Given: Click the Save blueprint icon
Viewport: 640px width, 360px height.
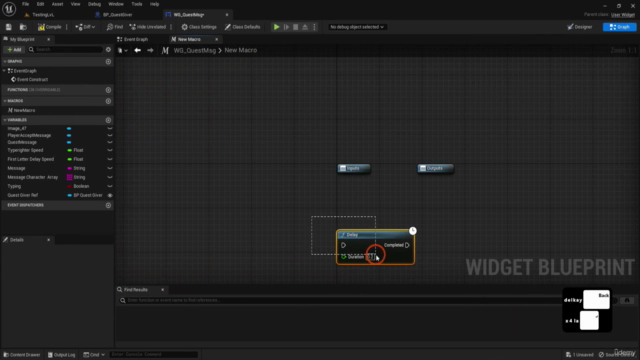Looking at the screenshot, I should click(9, 27).
